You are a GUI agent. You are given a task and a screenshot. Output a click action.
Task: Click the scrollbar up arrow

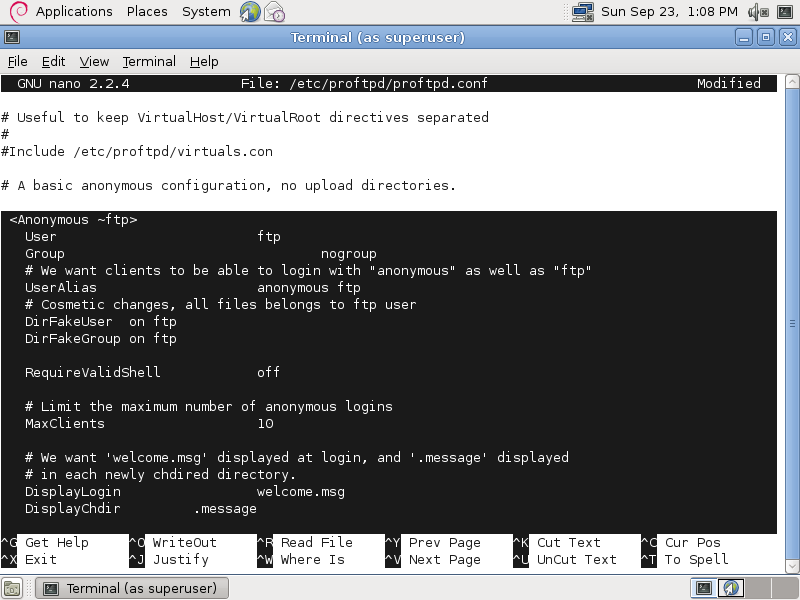(x=792, y=82)
